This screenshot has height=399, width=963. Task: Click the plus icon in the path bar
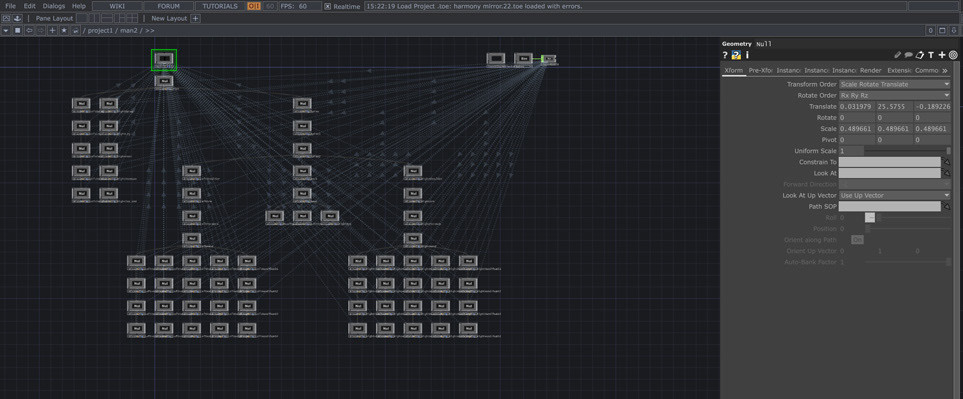(52, 30)
